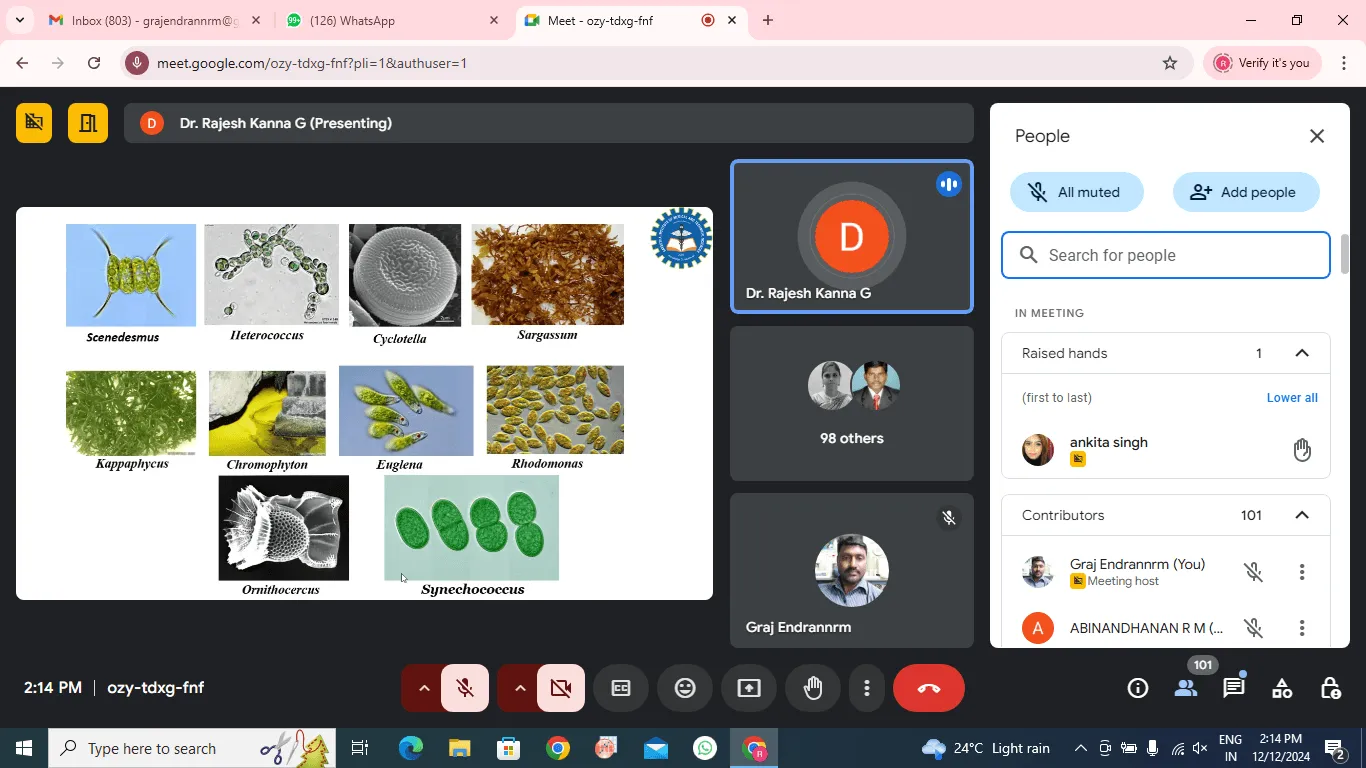Leave the call with red hang-up button
The height and width of the screenshot is (768, 1366).
tap(929, 688)
